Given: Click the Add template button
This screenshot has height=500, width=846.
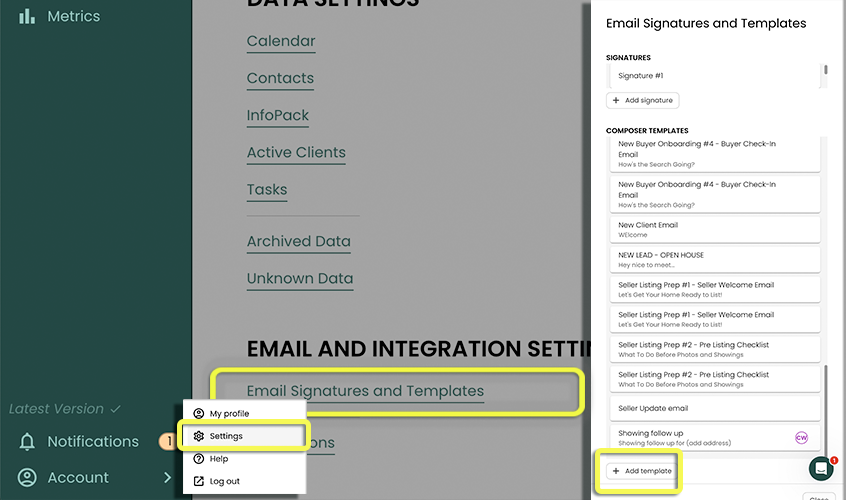Looking at the screenshot, I should (x=642, y=471).
